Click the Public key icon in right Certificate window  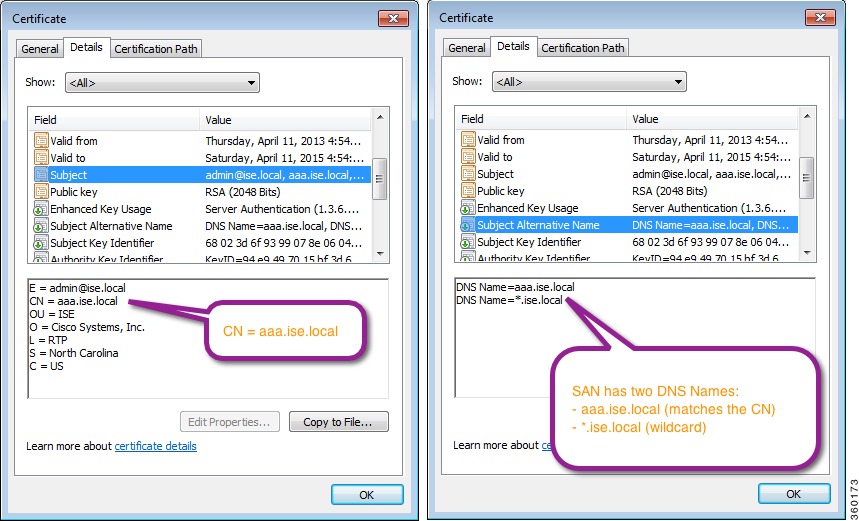coord(468,191)
